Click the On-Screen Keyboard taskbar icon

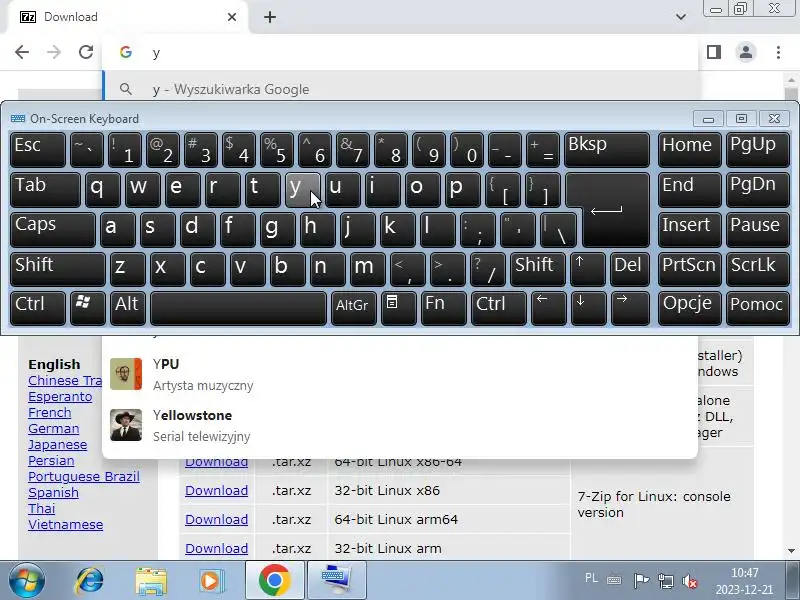336,580
